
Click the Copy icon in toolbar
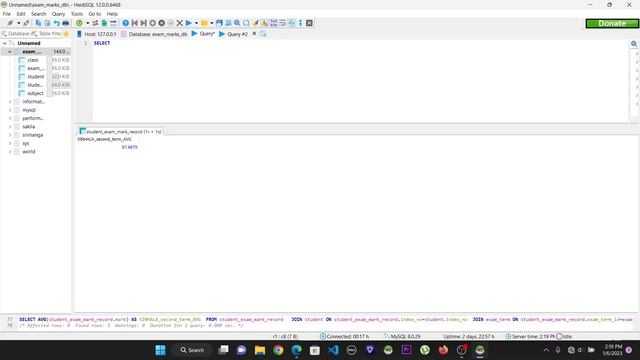(x=38, y=23)
